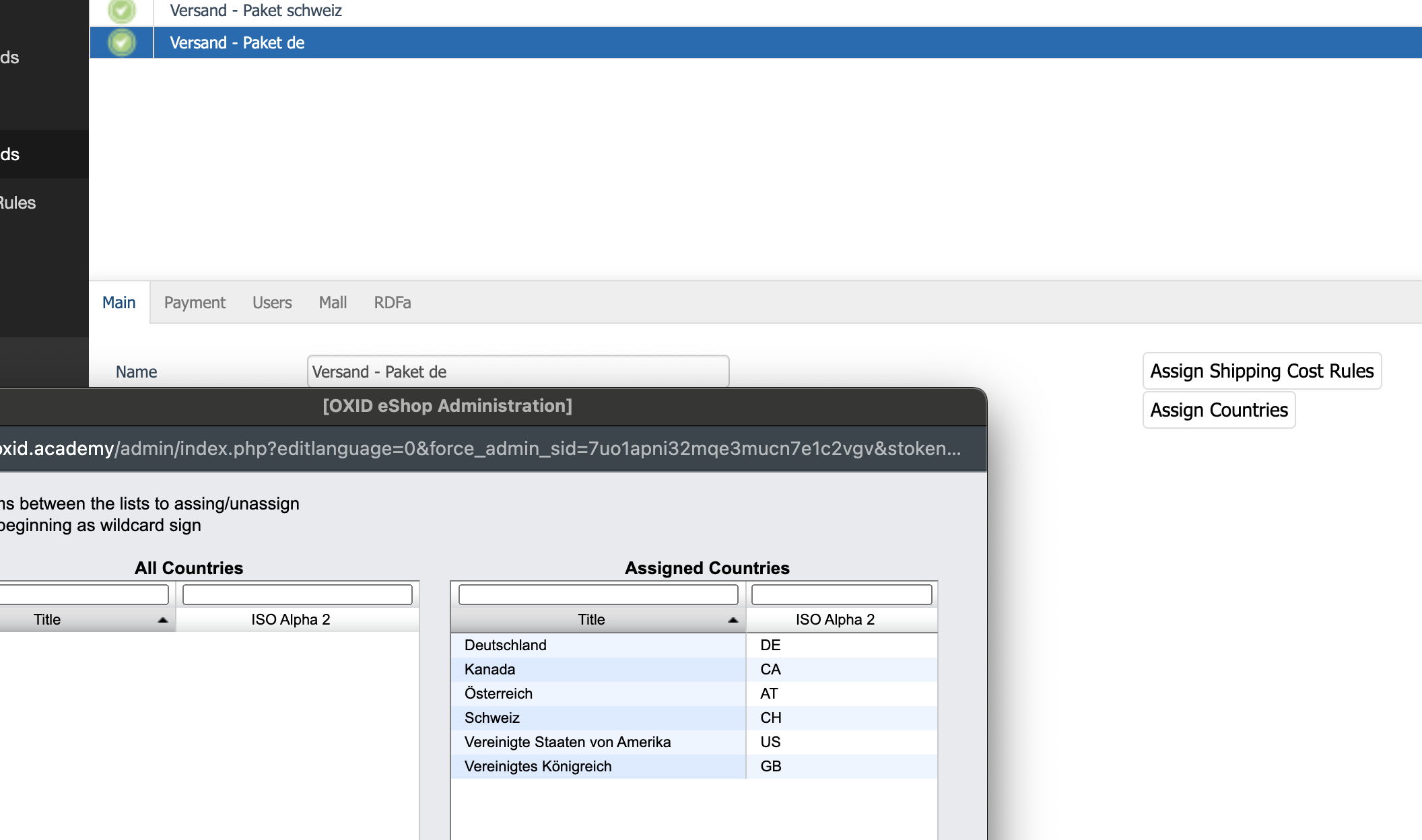
Task: Click Assign Shipping Cost Rules button
Action: (x=1262, y=371)
